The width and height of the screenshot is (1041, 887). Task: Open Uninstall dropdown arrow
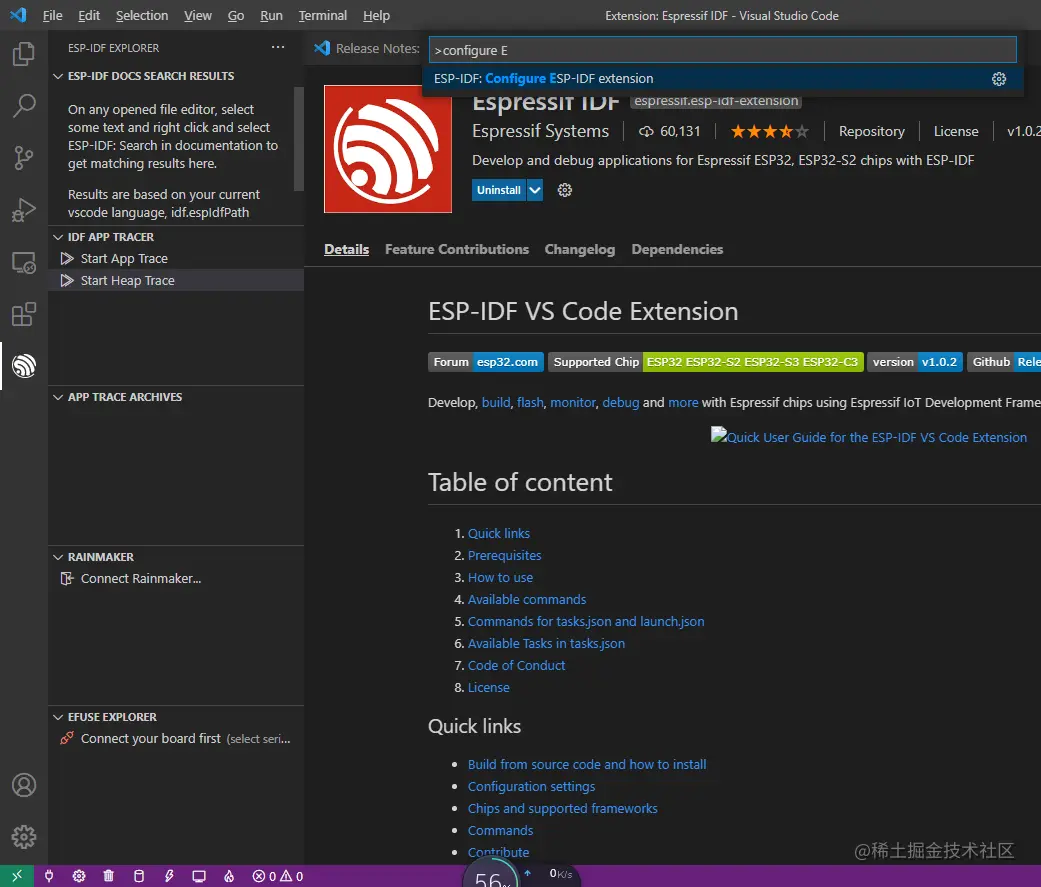[x=534, y=190]
